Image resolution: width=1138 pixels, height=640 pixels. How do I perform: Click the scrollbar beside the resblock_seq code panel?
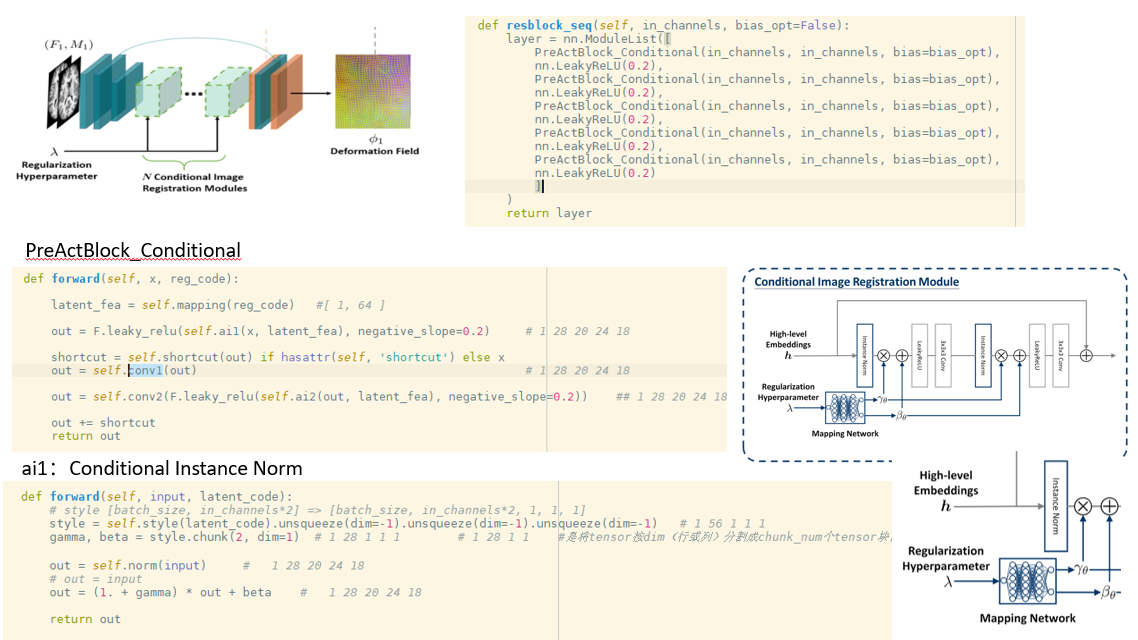pyautogui.click(x=1019, y=110)
